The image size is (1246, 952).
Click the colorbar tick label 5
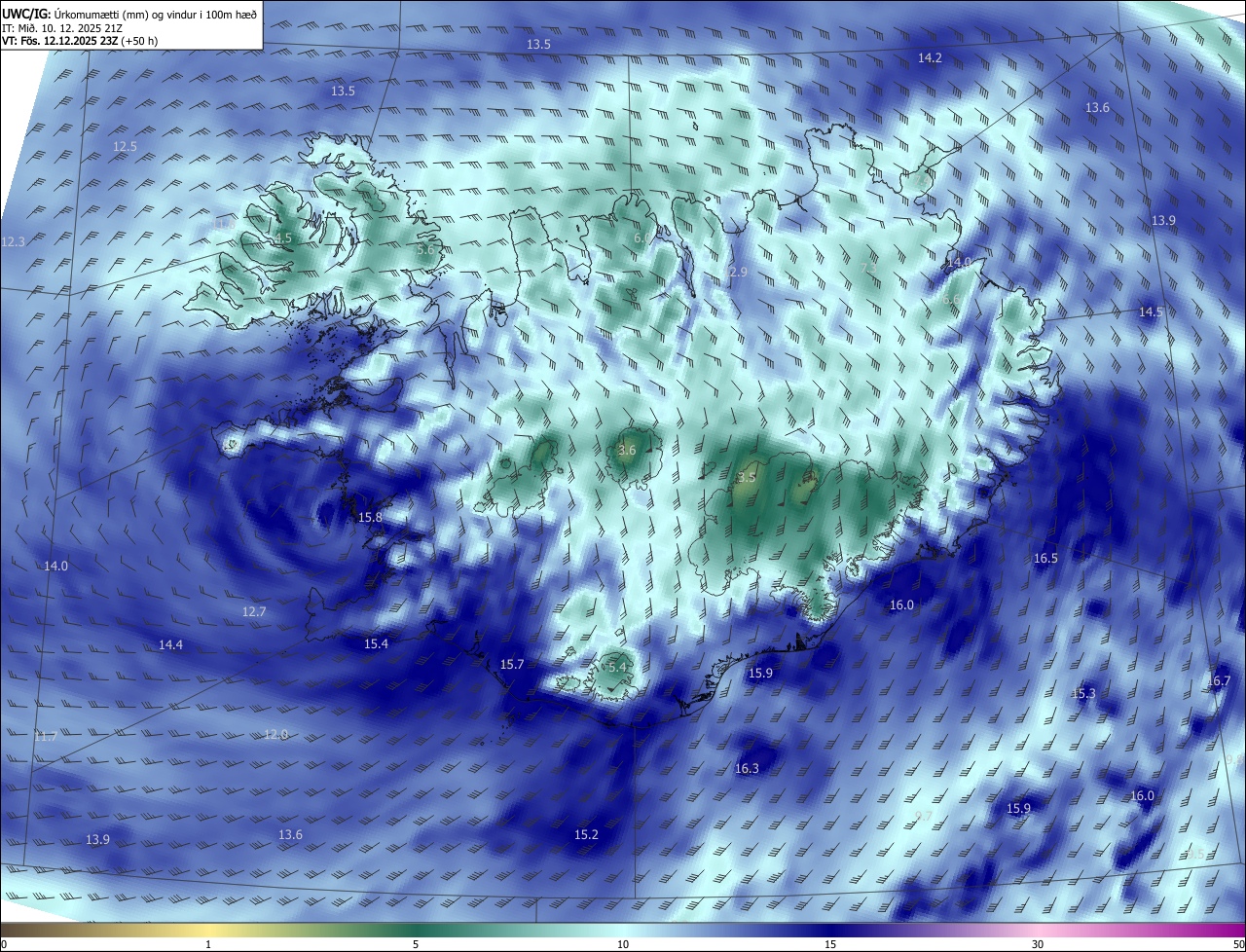coord(416,944)
